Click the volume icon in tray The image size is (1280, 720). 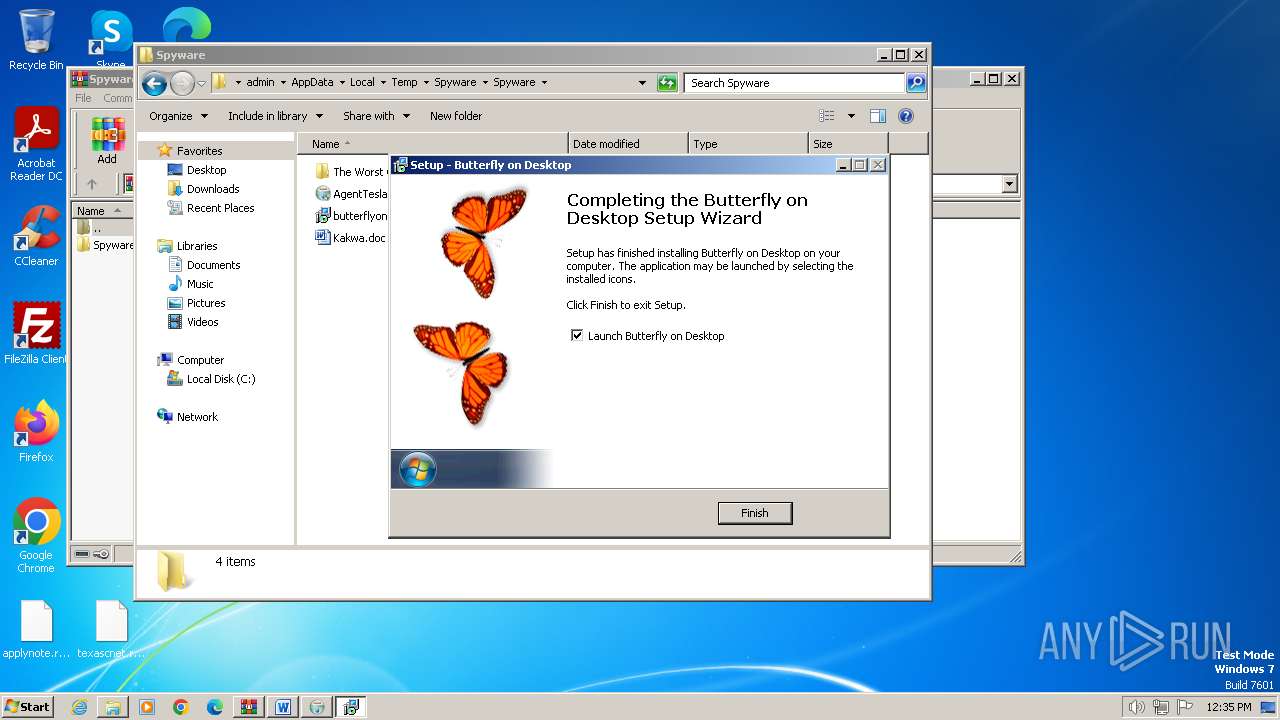[x=1136, y=707]
